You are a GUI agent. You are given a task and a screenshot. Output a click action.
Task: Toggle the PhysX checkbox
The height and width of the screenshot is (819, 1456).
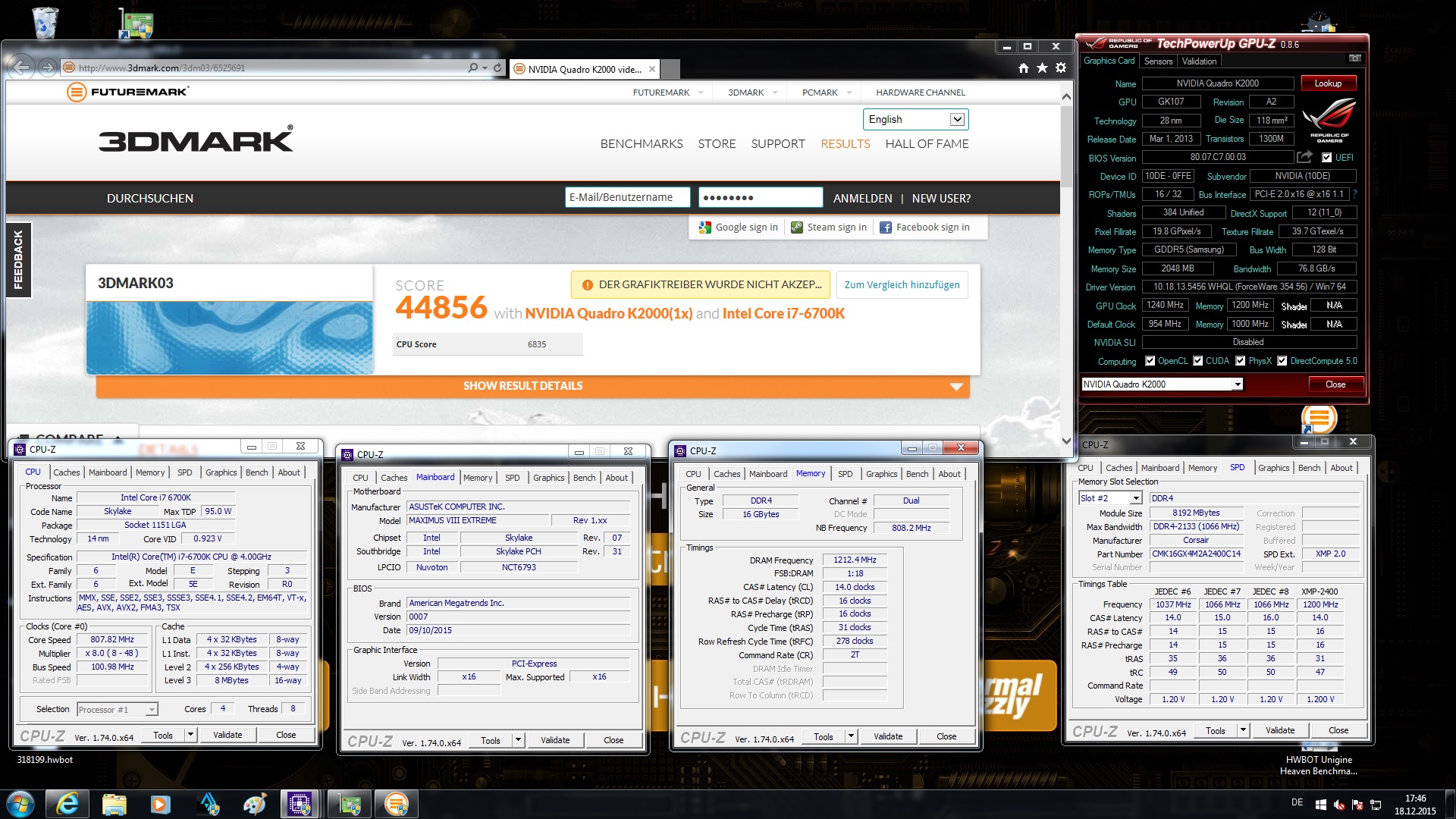1240,361
